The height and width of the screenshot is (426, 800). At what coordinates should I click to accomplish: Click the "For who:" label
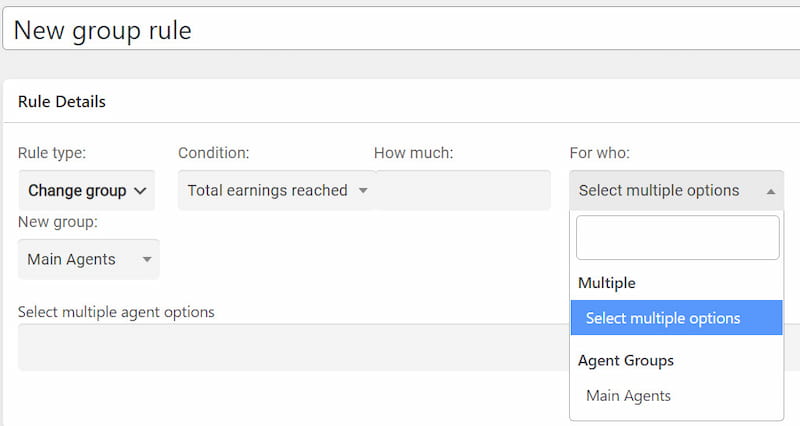(x=599, y=153)
